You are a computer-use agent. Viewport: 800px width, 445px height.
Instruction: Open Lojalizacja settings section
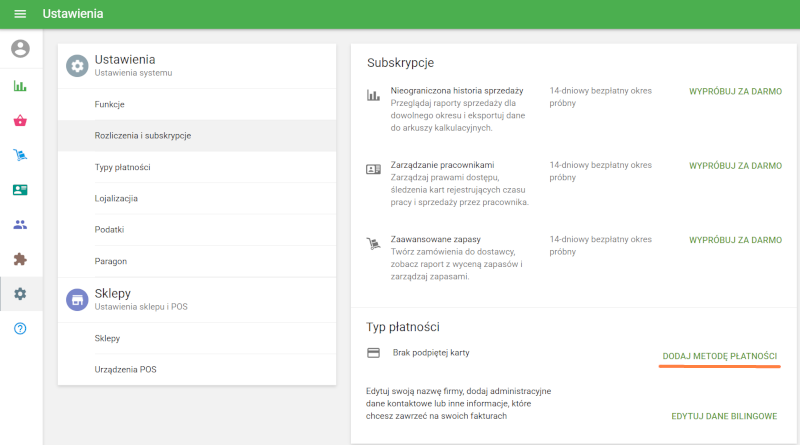[116, 198]
